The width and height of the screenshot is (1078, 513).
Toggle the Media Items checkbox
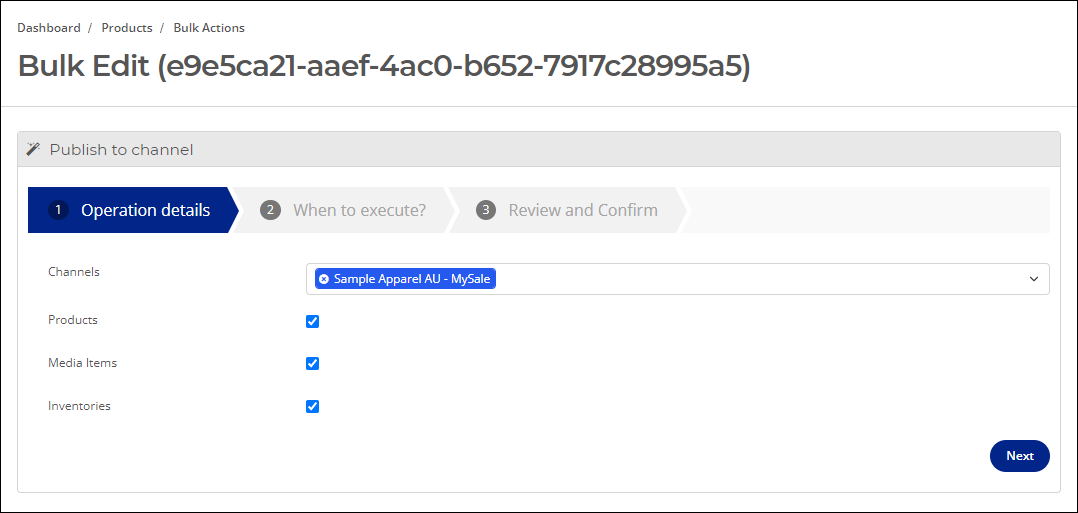tap(312, 363)
